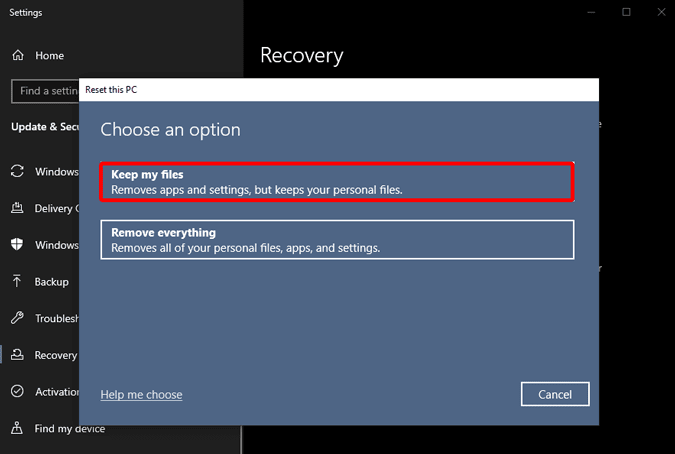Click the Settings window title text

point(26,12)
